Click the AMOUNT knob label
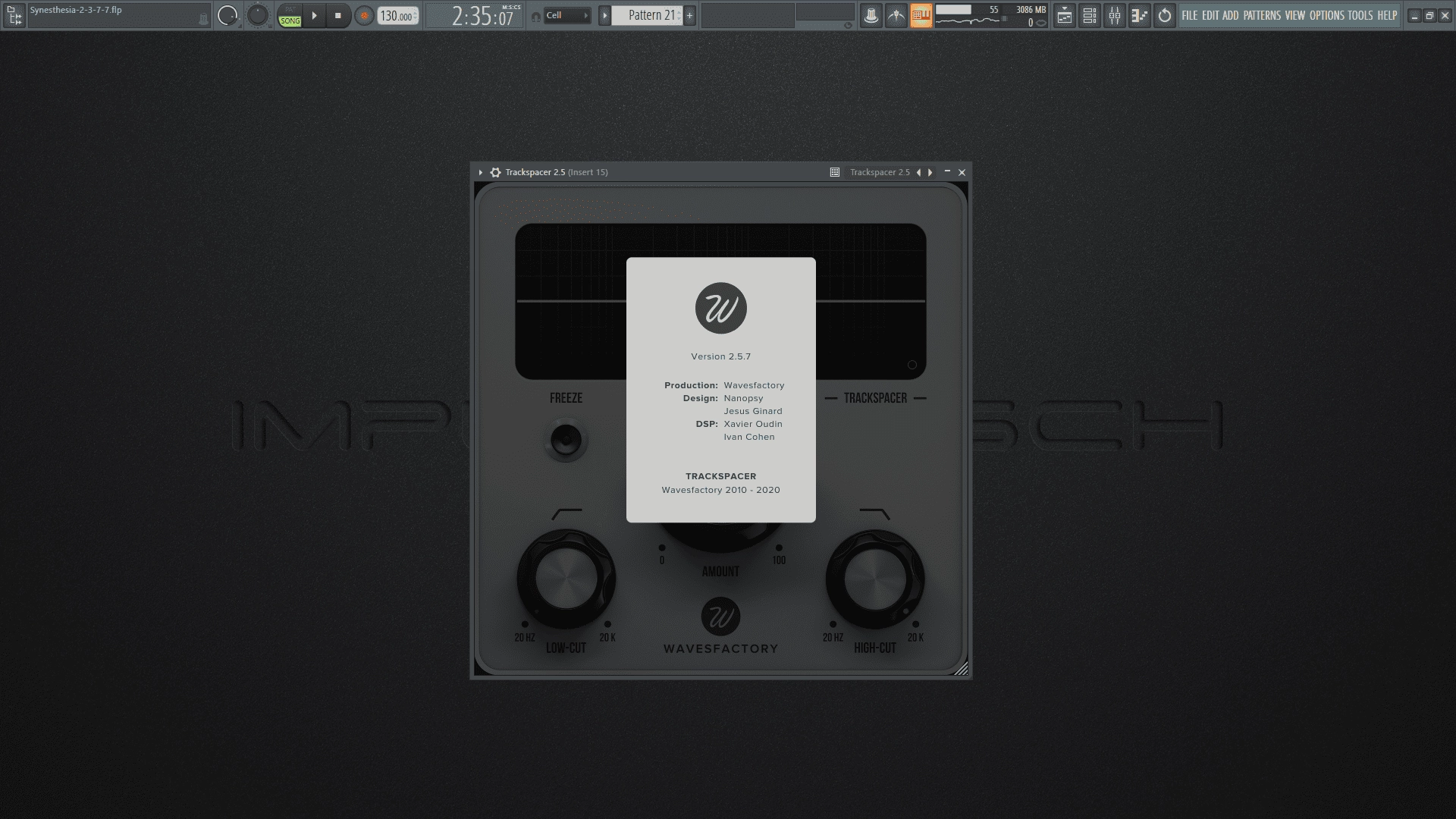The height and width of the screenshot is (819, 1456). pos(720,572)
